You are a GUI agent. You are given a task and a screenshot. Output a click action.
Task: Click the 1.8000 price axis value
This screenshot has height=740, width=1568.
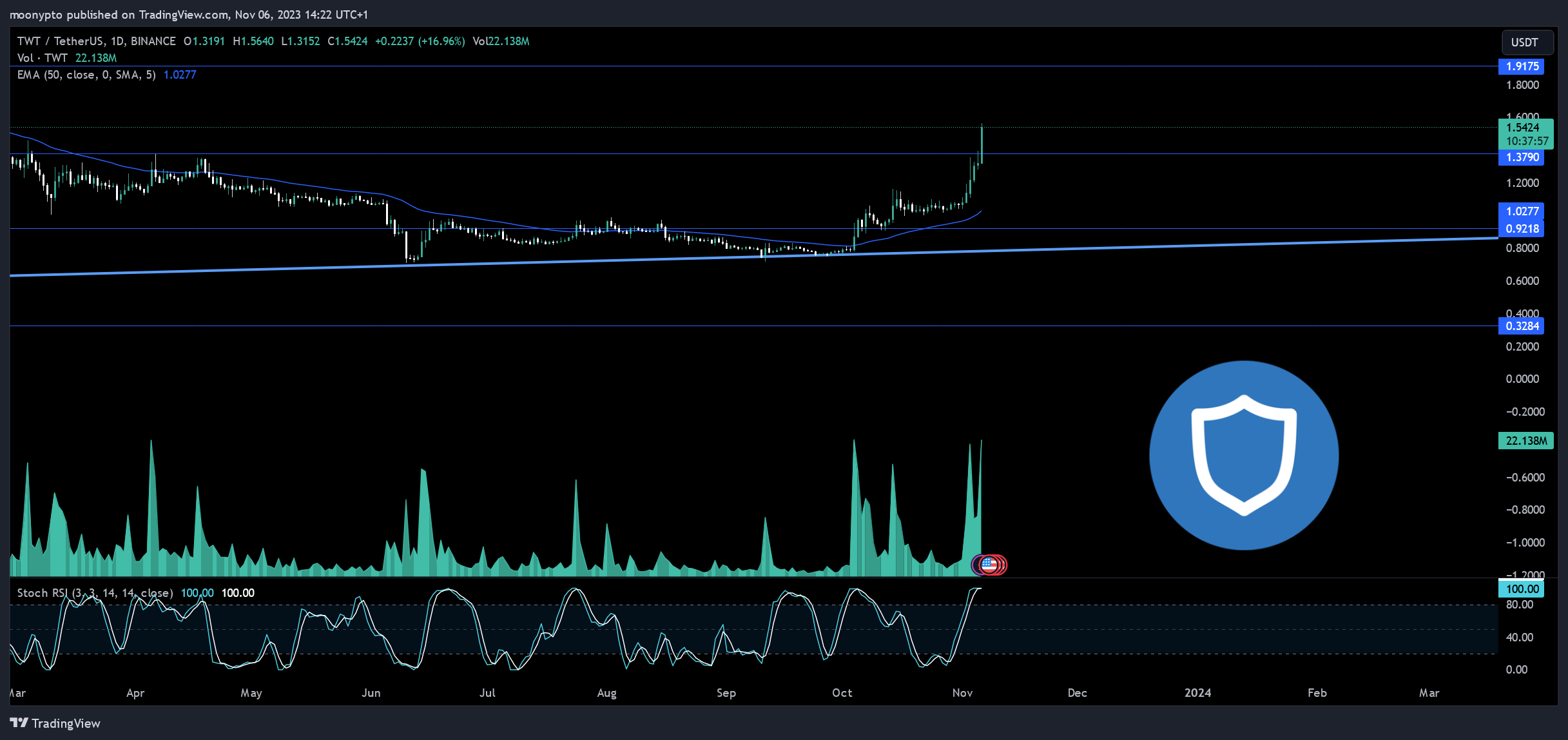pos(1522,85)
